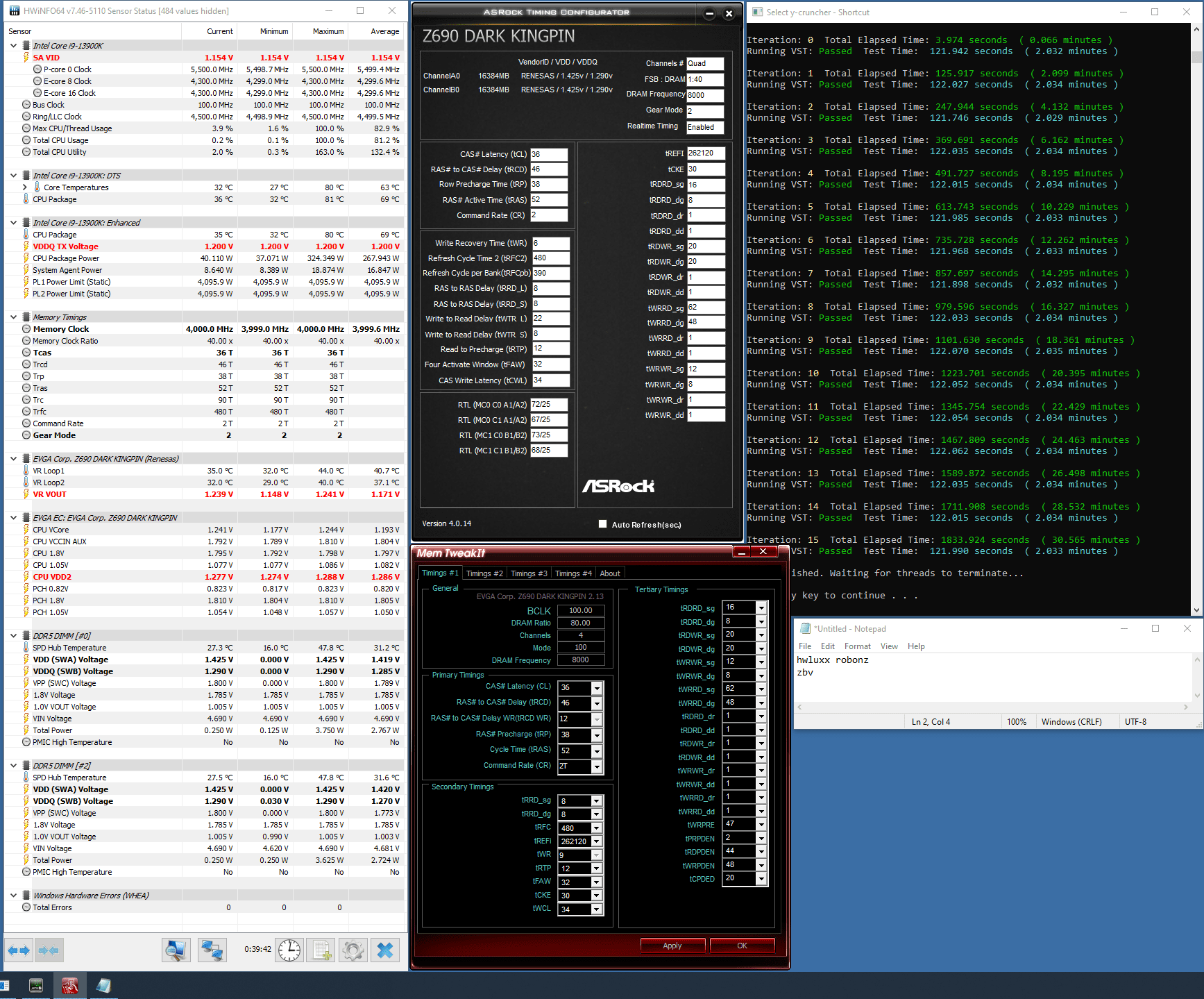Switch to Mem TweakIt taskbar icon
The height and width of the screenshot is (999, 1204).
tap(69, 985)
